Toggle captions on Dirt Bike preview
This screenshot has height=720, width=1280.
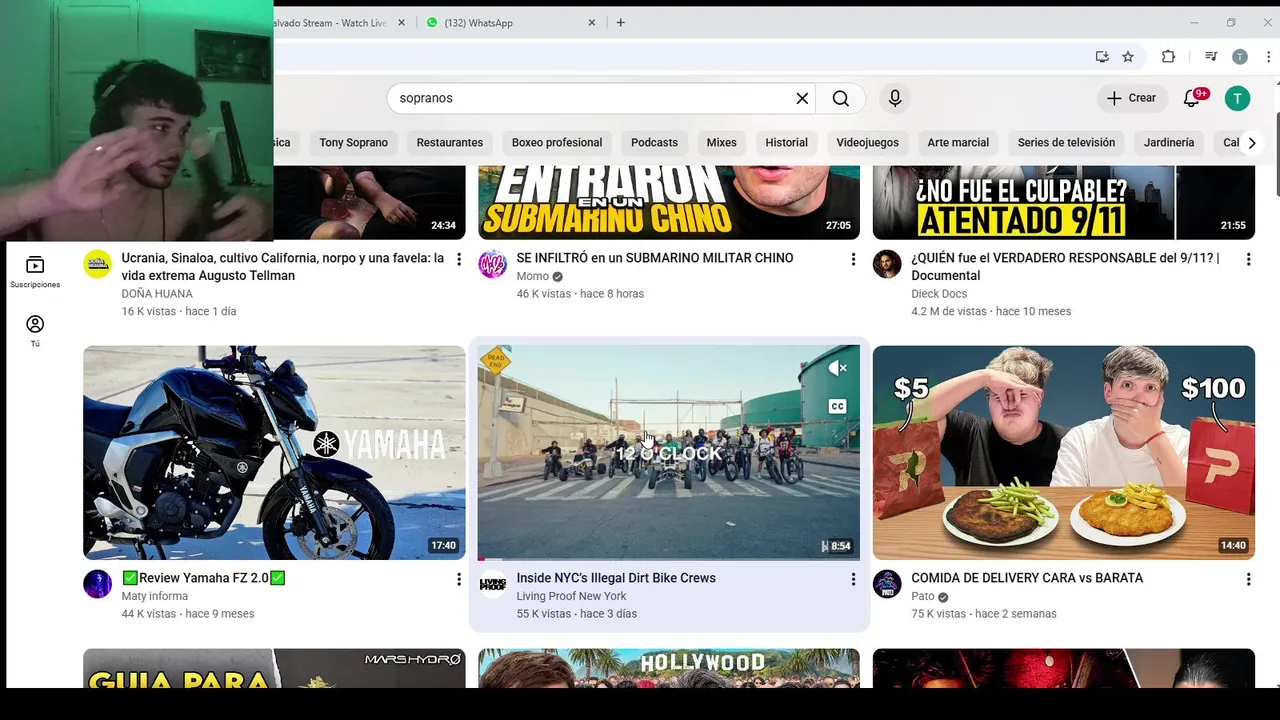click(838, 406)
